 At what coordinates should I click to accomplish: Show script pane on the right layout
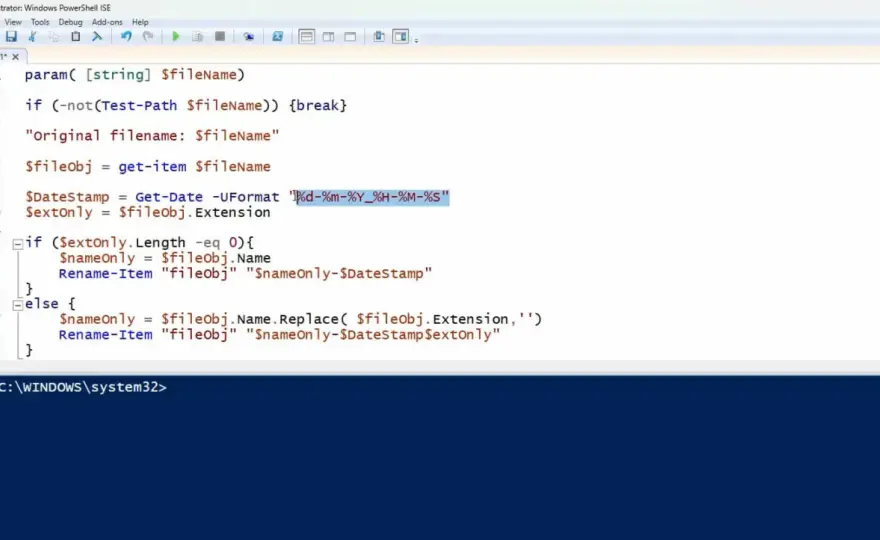click(x=328, y=36)
